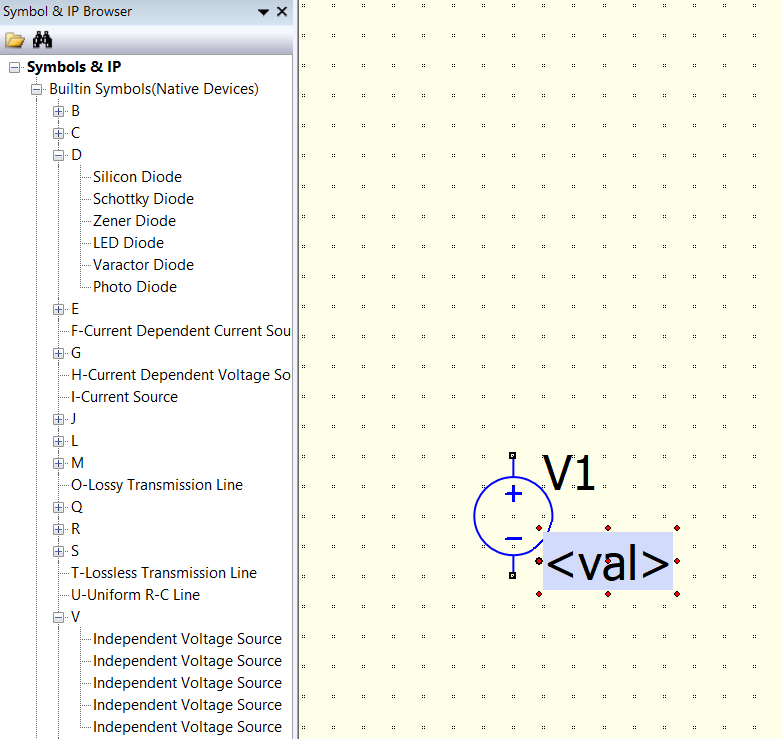Collapse the Symbols & IP root node

click(15, 67)
